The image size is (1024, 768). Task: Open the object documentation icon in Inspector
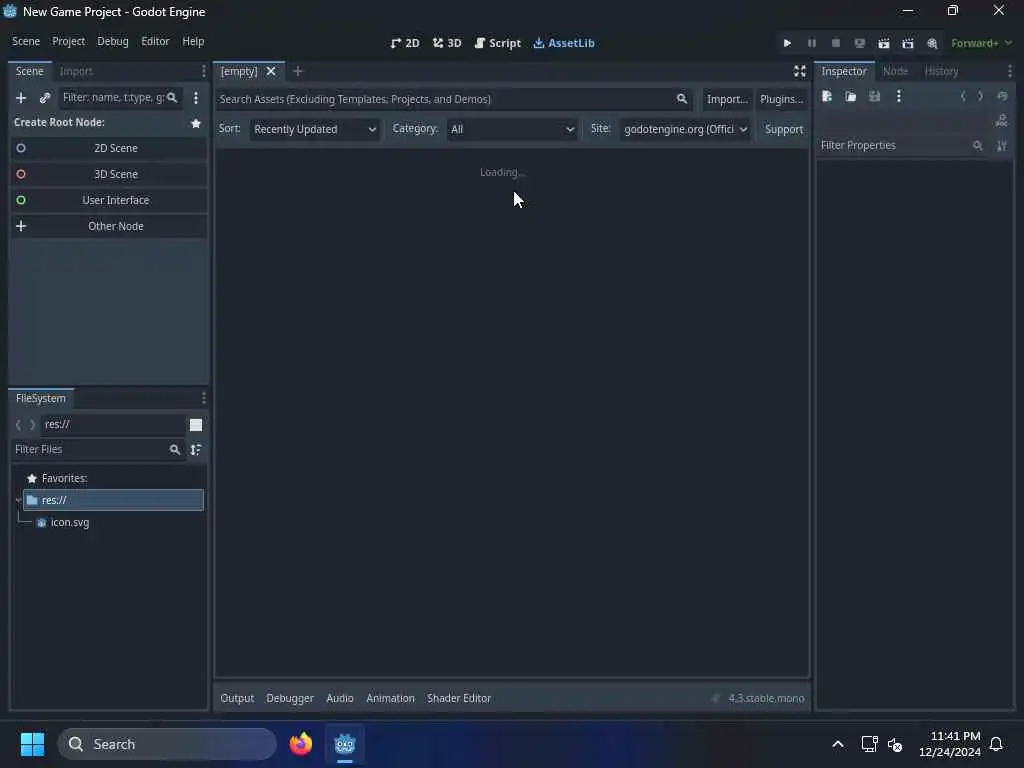1001,120
